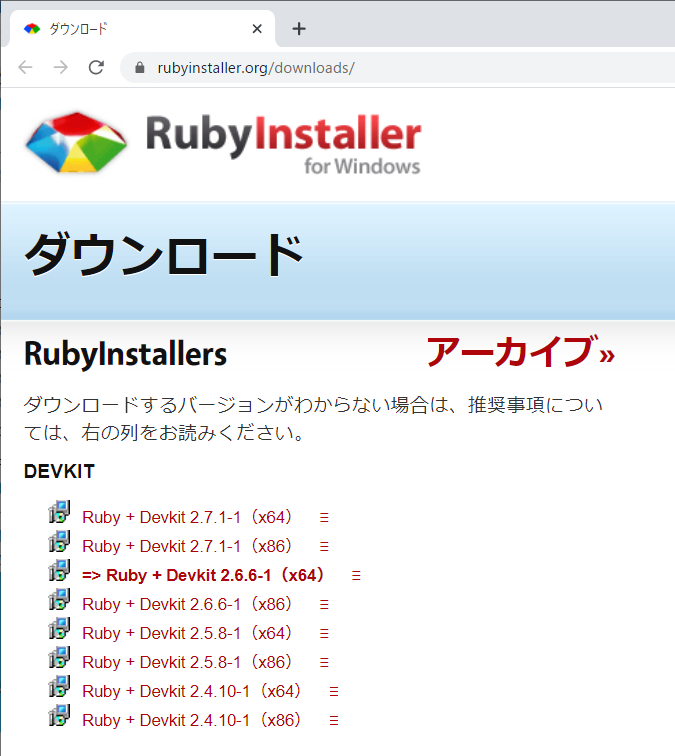Click installer icon beside Ruby+Devkit 2.4.10-1 (x86)
The height and width of the screenshot is (756, 675).
(60, 717)
